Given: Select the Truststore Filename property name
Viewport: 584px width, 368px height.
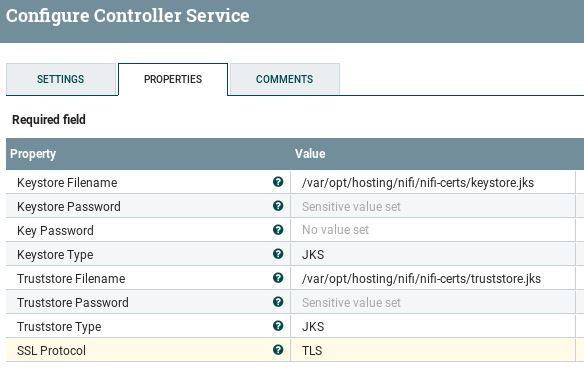Looking at the screenshot, I should (x=71, y=279).
